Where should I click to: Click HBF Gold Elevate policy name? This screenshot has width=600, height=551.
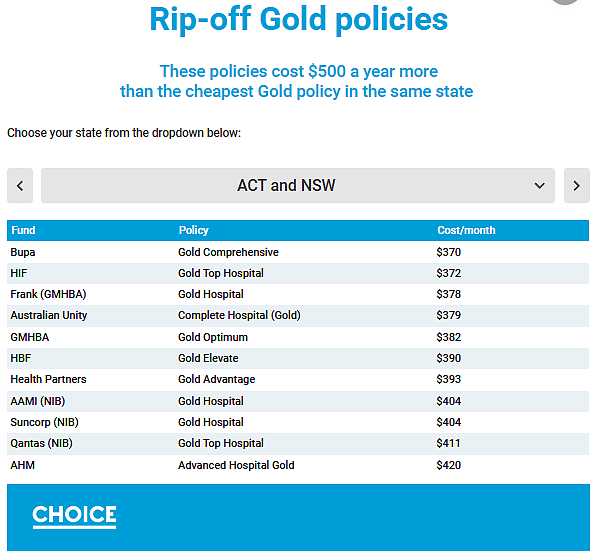(208, 358)
